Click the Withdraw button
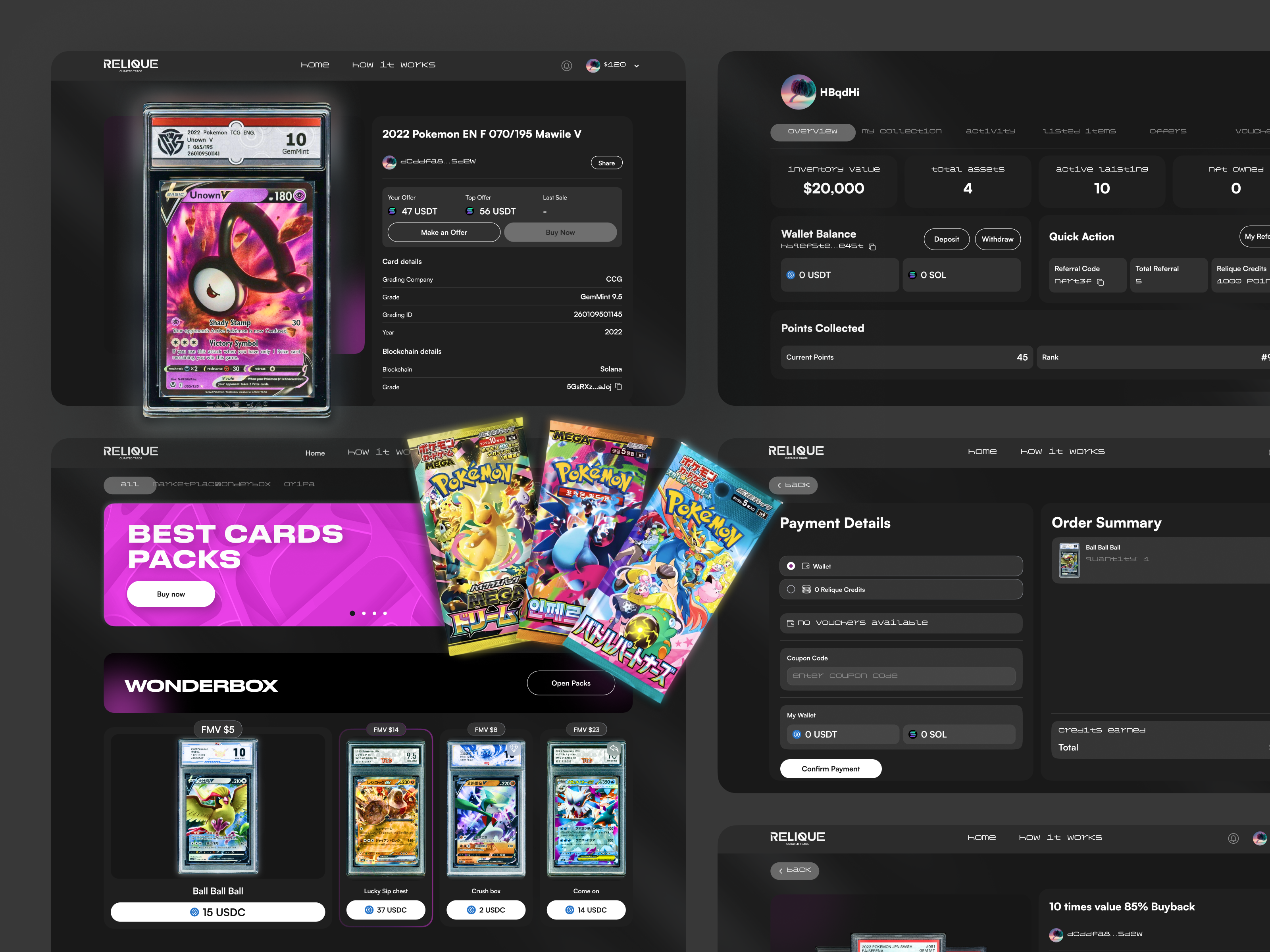 point(997,239)
